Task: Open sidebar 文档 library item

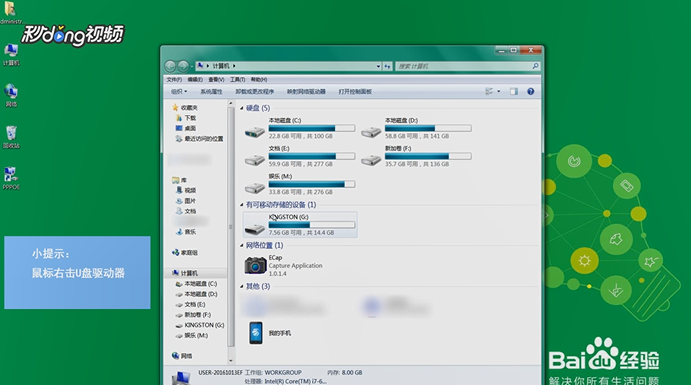Action: (186, 211)
